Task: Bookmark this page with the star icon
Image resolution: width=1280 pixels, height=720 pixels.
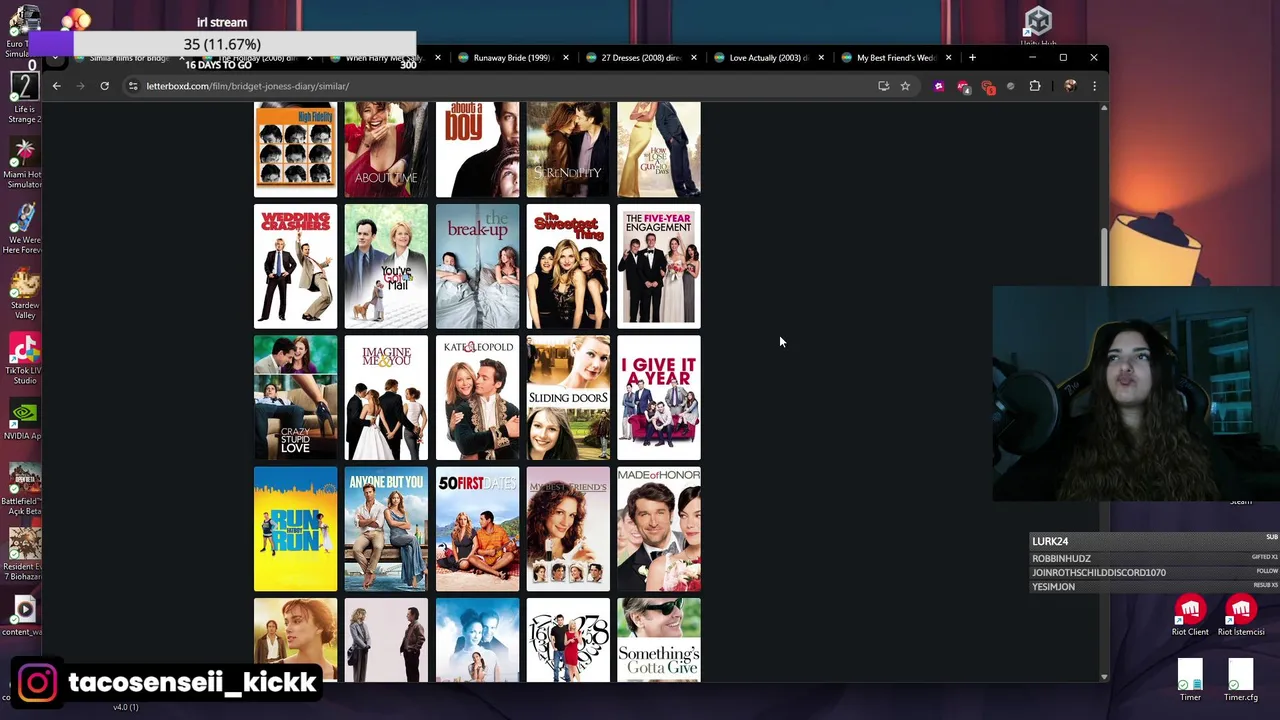Action: tap(905, 86)
